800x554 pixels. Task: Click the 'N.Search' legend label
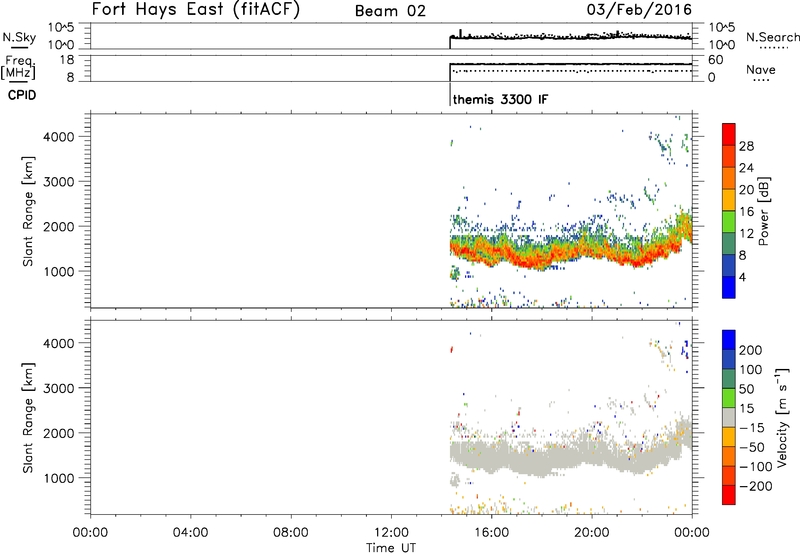tap(772, 37)
